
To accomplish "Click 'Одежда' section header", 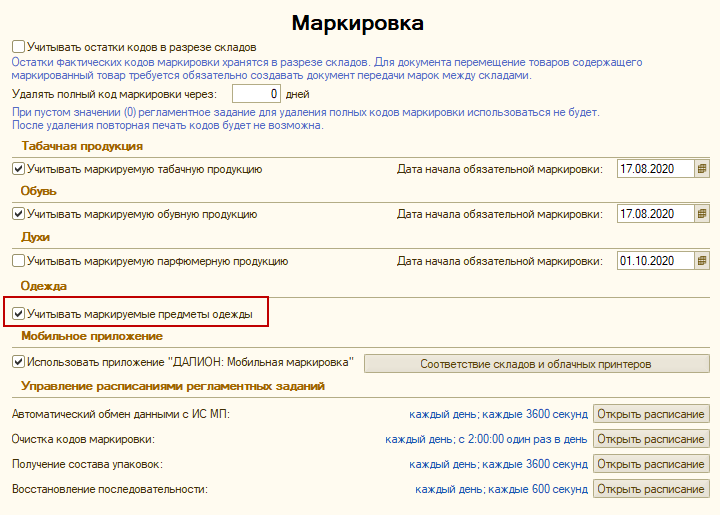I will point(44,286).
